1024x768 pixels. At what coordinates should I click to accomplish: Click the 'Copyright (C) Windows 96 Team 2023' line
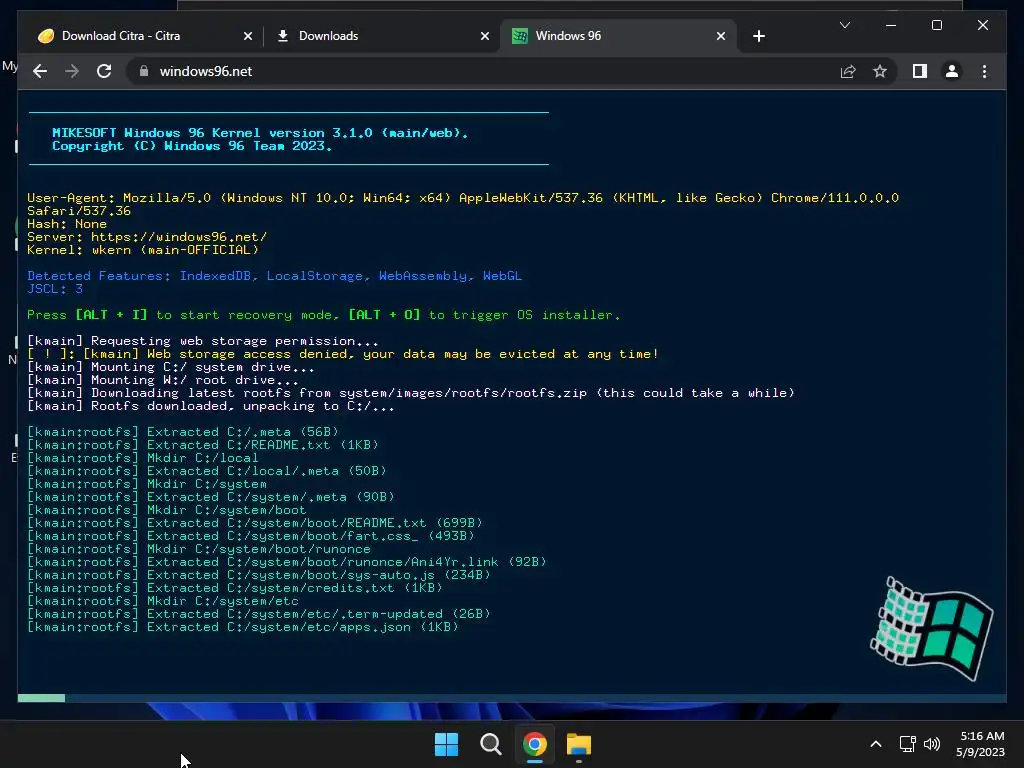coord(192,146)
